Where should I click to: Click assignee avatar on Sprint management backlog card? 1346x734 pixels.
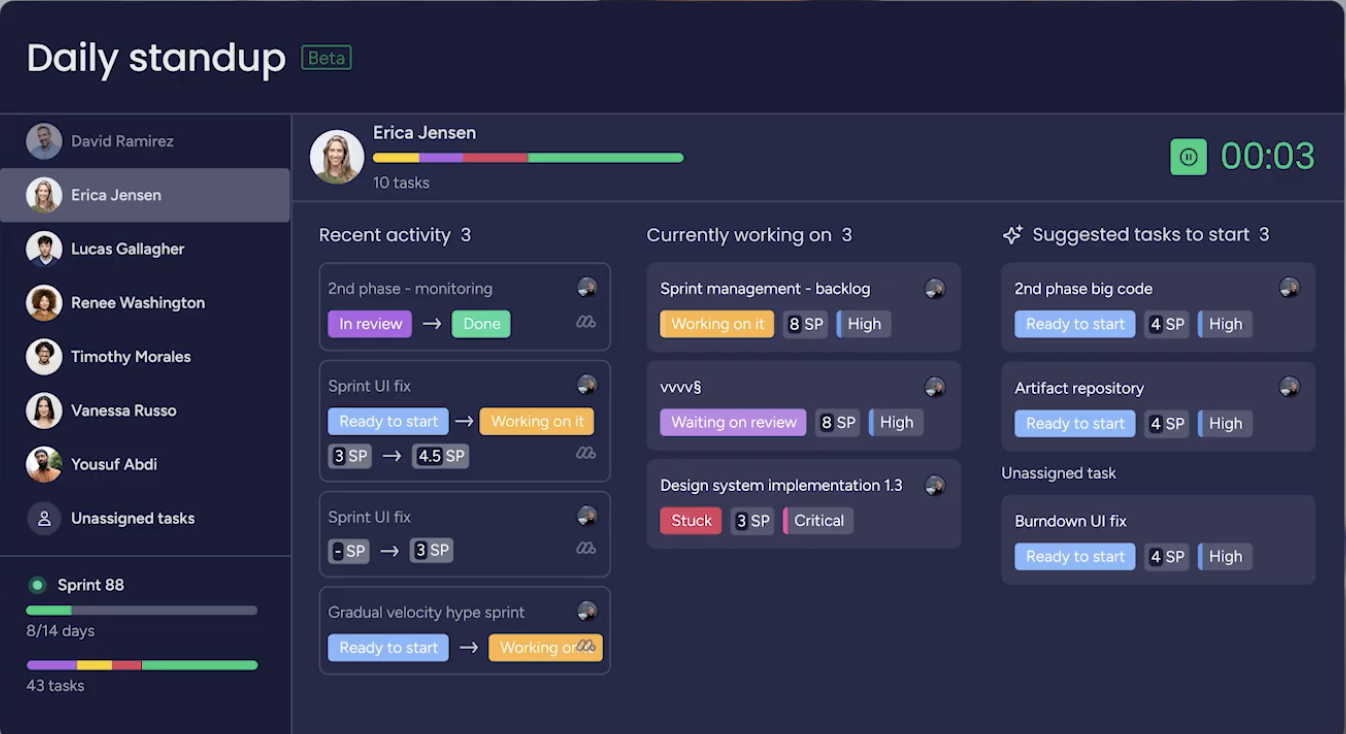(935, 289)
